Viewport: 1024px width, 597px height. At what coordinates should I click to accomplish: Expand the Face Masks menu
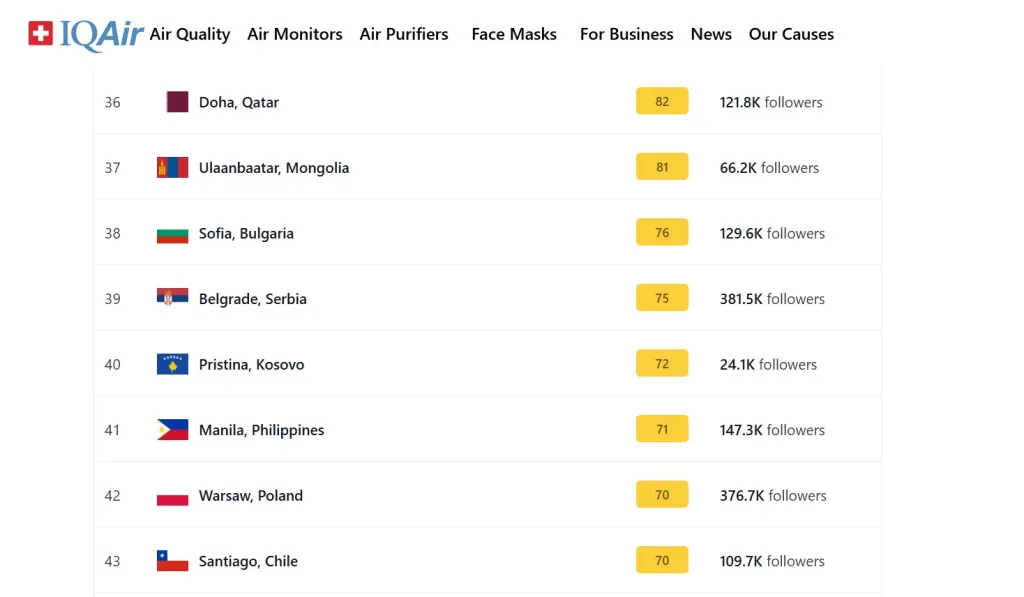[514, 34]
